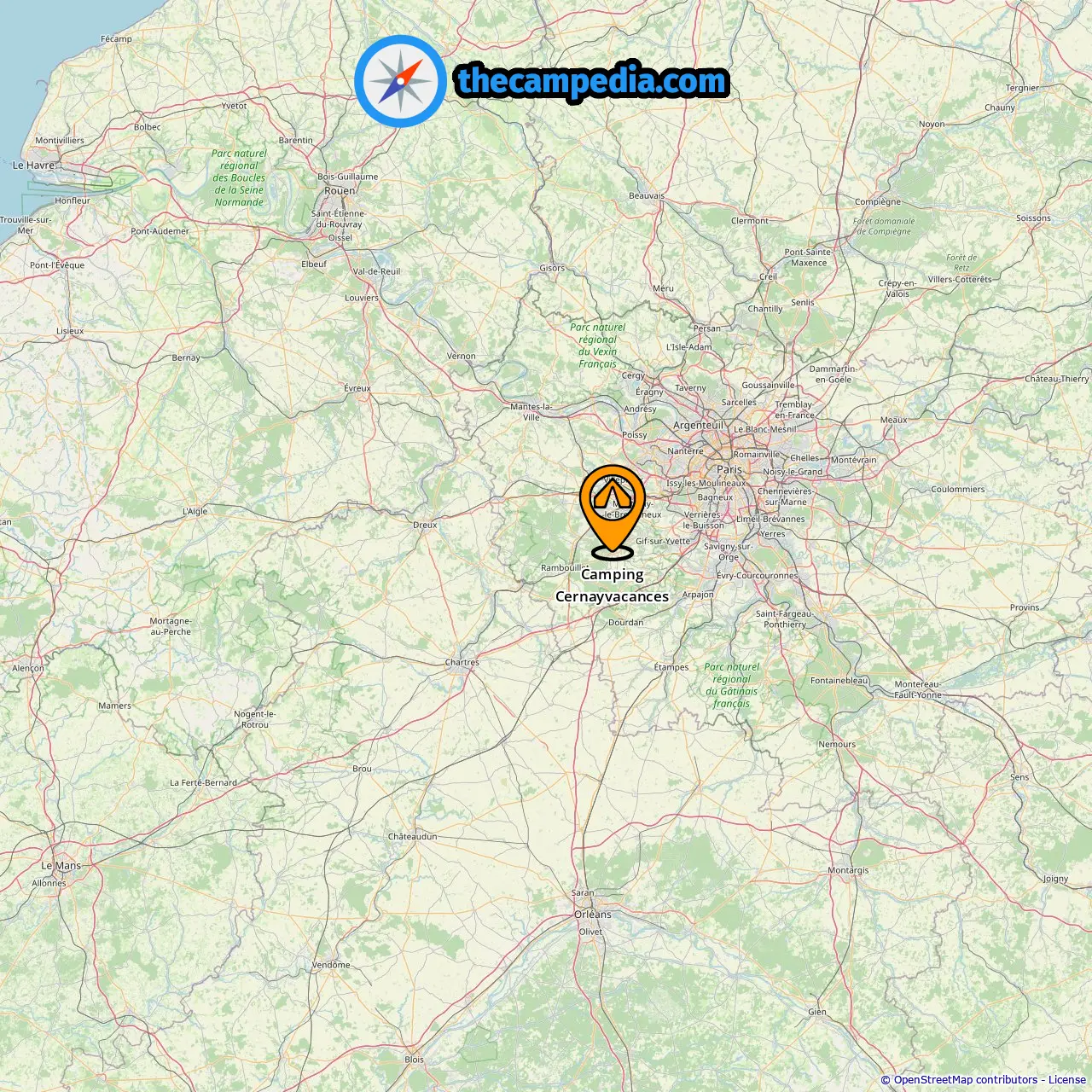Click the Blois town label
Viewport: 1092px width, 1092px height.
(414, 1060)
